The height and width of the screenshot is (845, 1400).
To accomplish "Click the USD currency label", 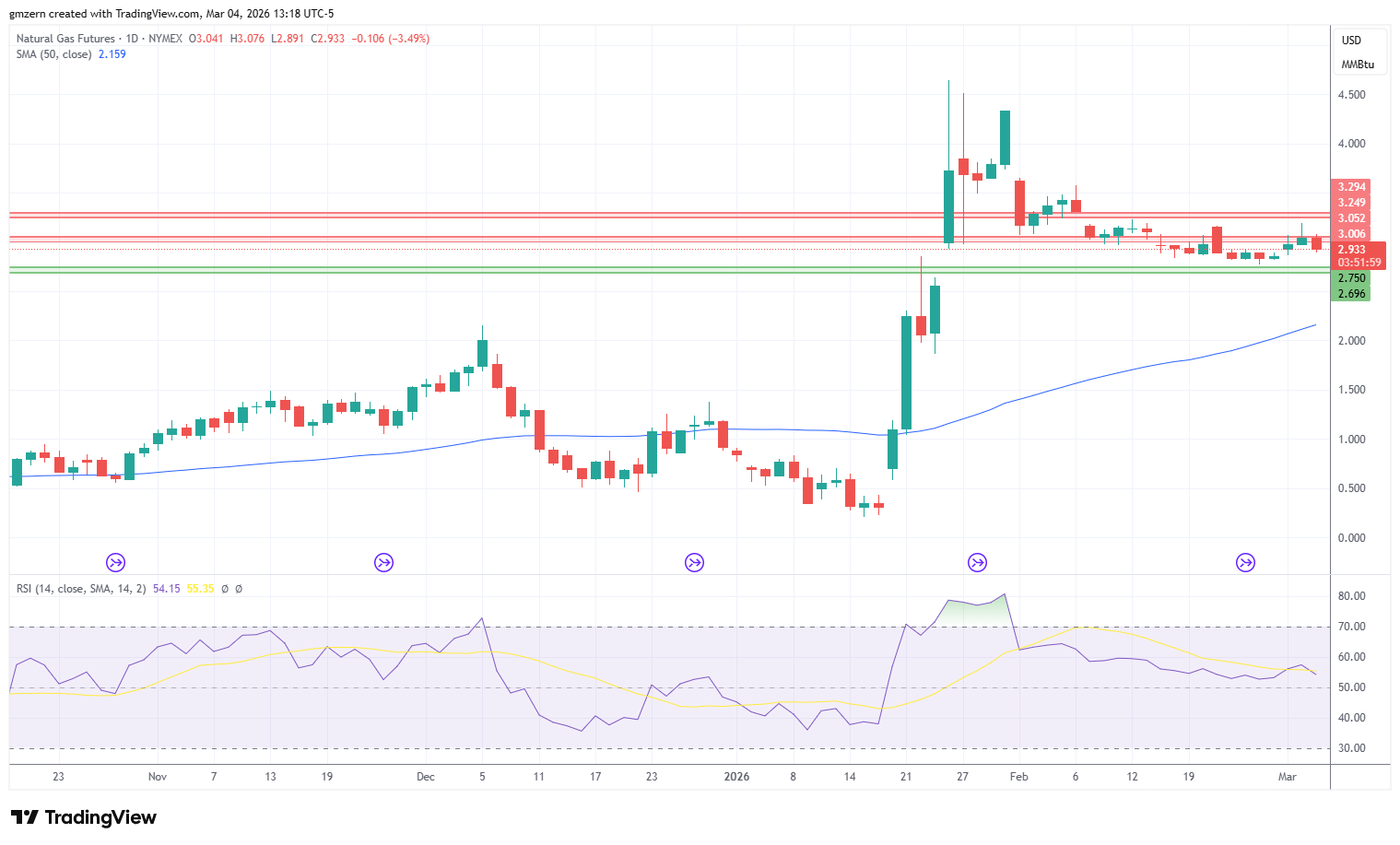I will tap(1351, 41).
